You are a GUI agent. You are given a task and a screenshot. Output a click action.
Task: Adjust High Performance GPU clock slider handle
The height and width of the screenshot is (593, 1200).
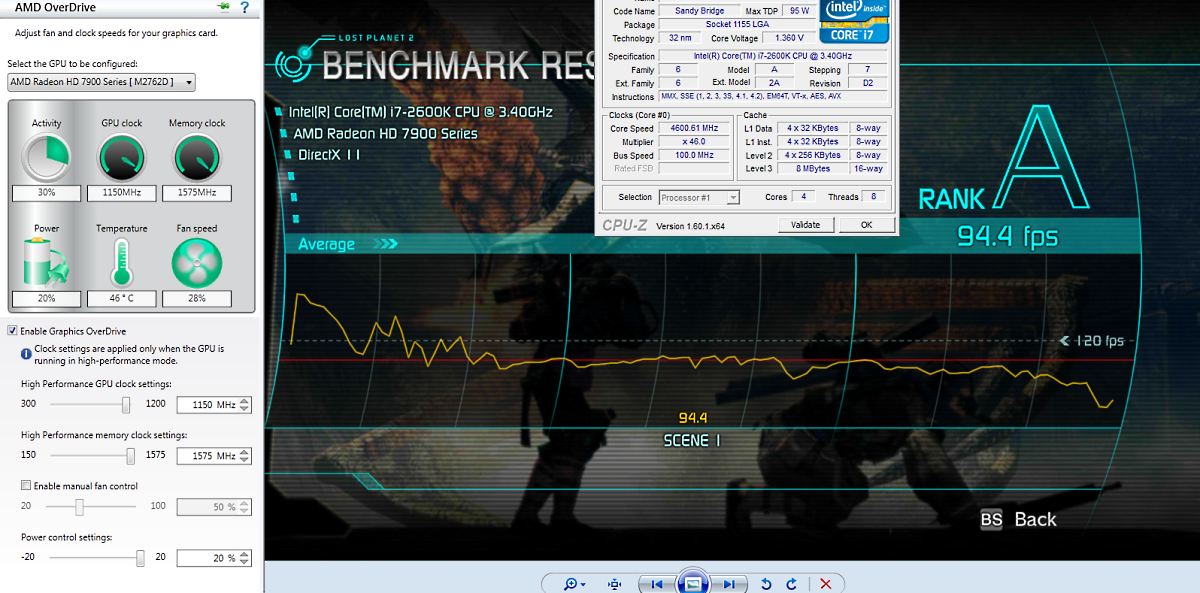point(126,404)
